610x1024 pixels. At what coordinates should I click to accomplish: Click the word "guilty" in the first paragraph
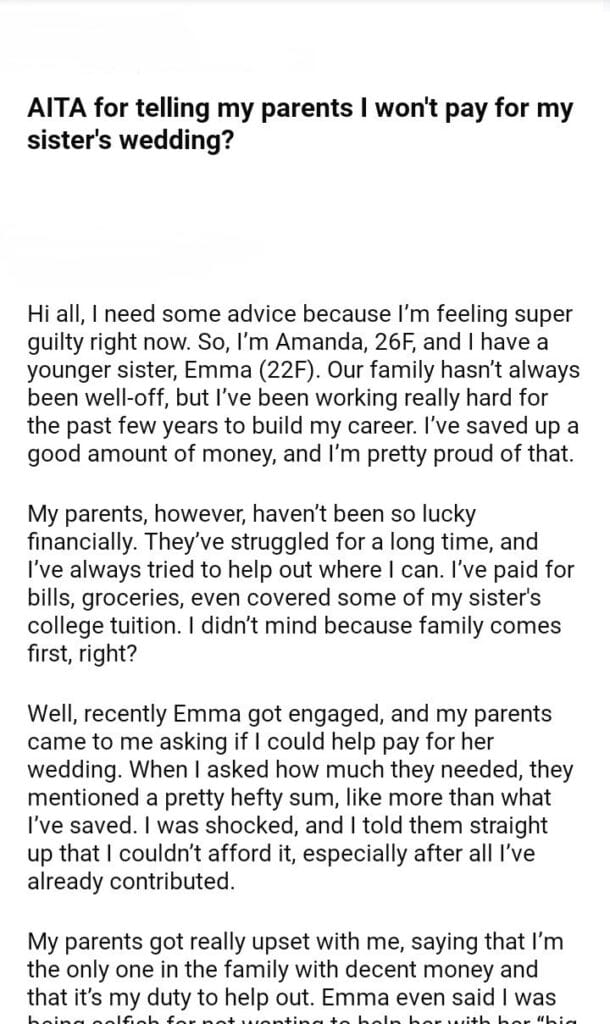tap(59, 340)
